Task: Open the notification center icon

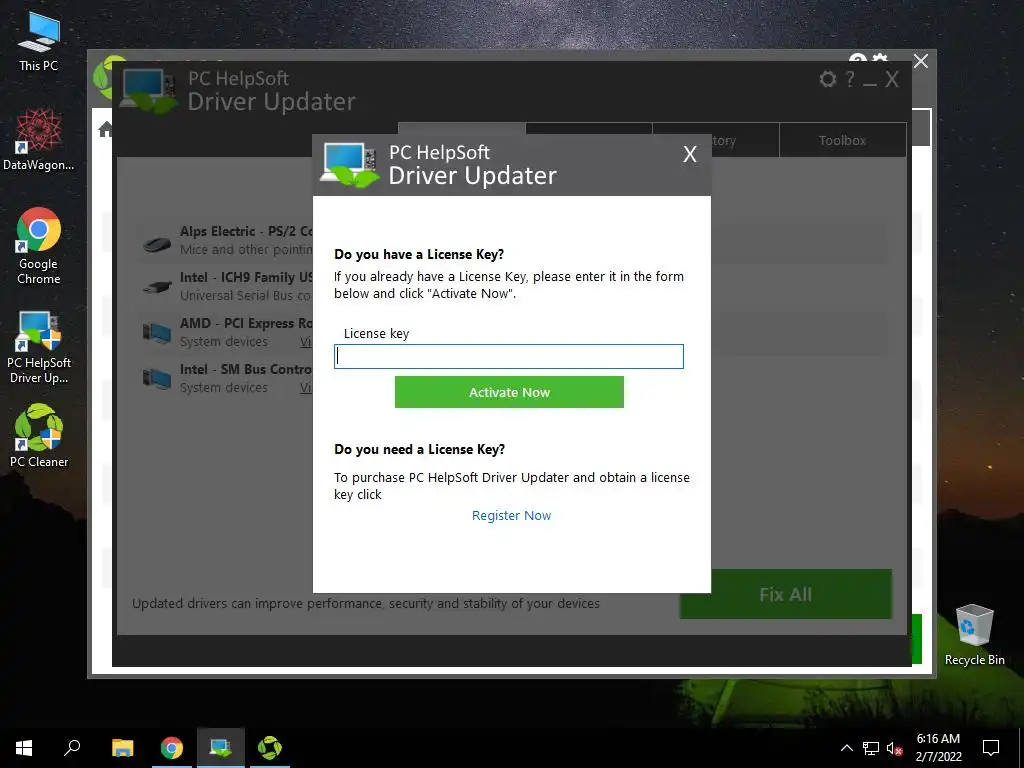Action: tap(991, 748)
